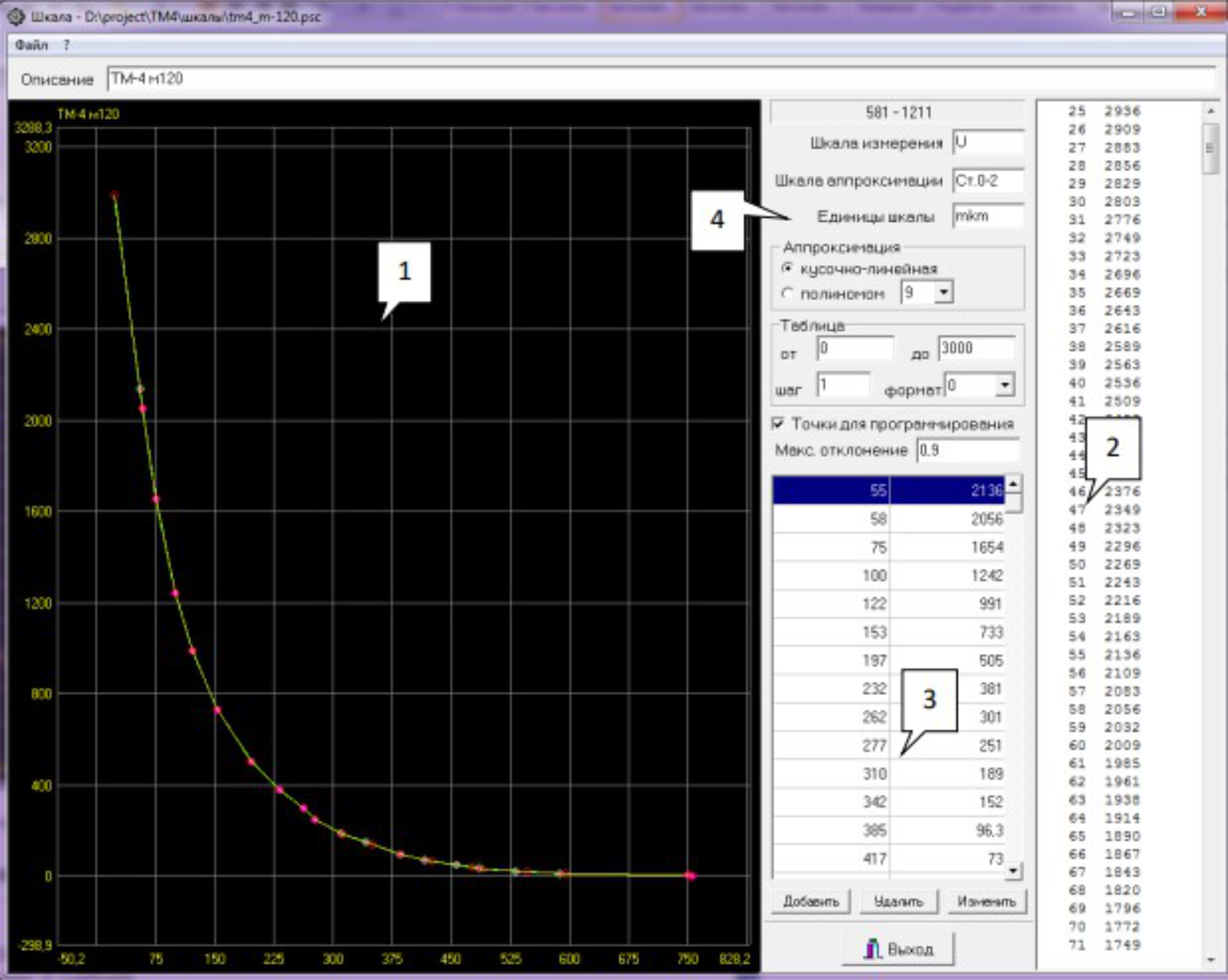Expand the формат dropdown
This screenshot has width=1228, height=980.
pyautogui.click(x=1004, y=385)
